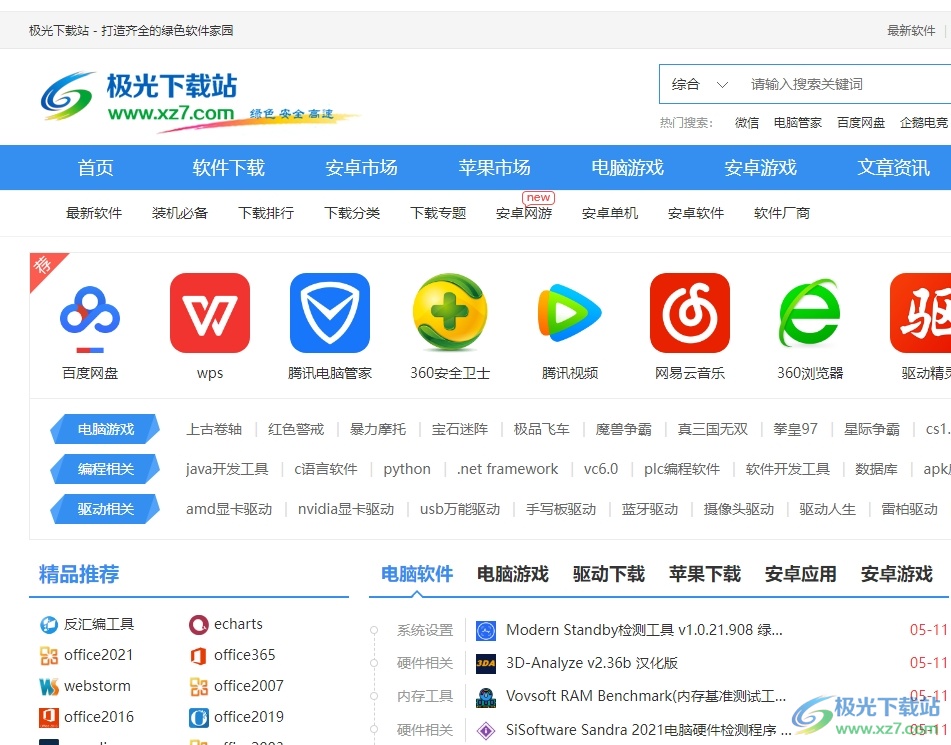The width and height of the screenshot is (951, 745).
Task: Open 软件下载 in the main navigation
Action: (229, 167)
